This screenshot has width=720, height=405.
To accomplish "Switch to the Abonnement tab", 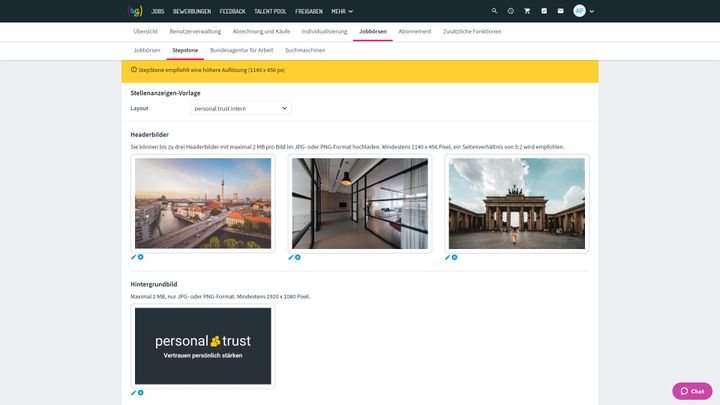I will click(415, 32).
